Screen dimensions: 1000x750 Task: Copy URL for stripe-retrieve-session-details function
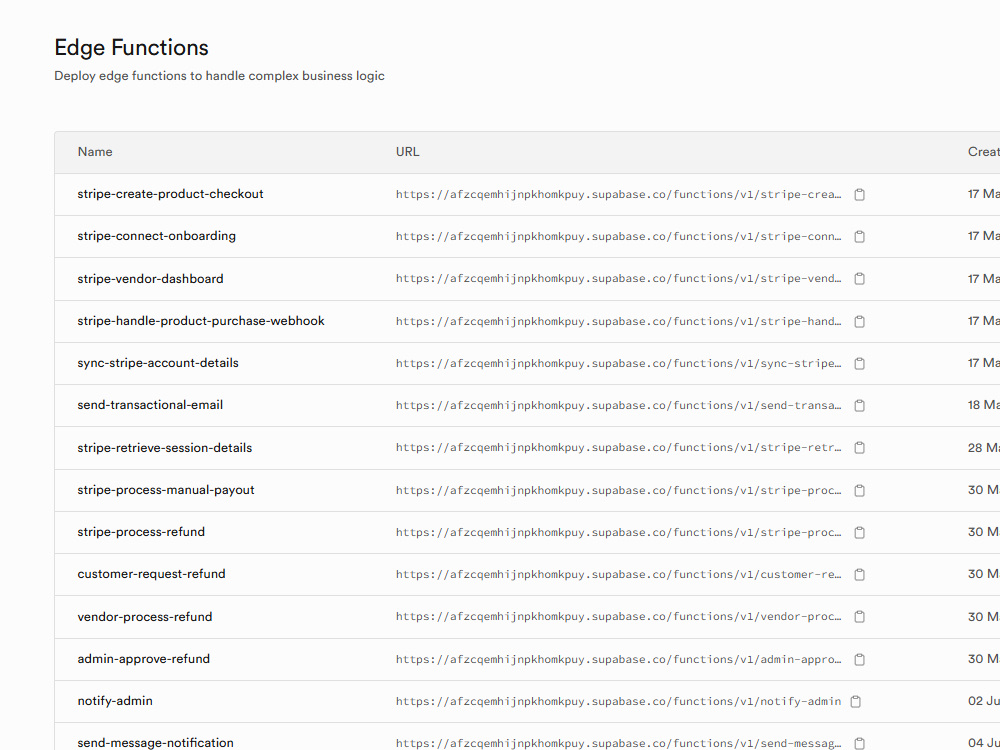coord(859,448)
